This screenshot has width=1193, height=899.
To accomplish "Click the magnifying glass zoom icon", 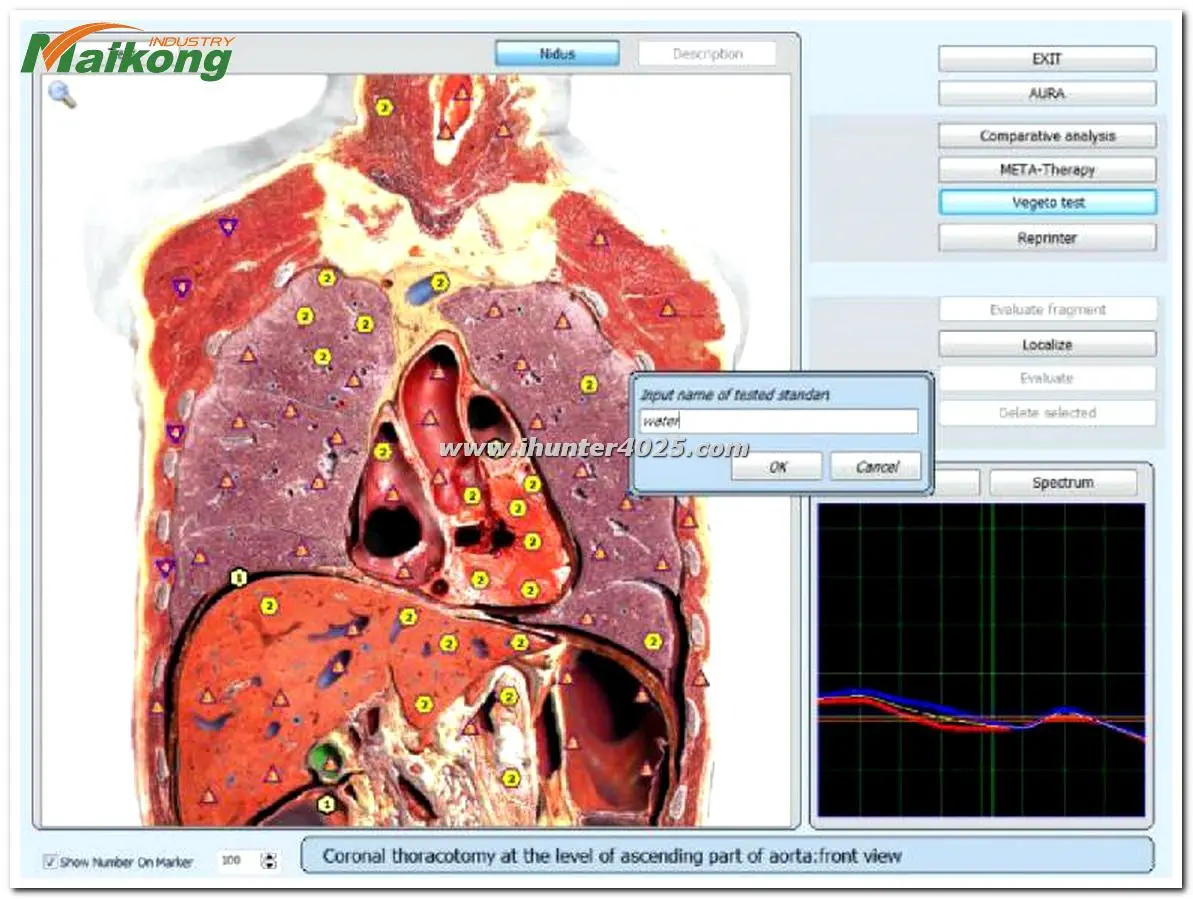I will [62, 94].
